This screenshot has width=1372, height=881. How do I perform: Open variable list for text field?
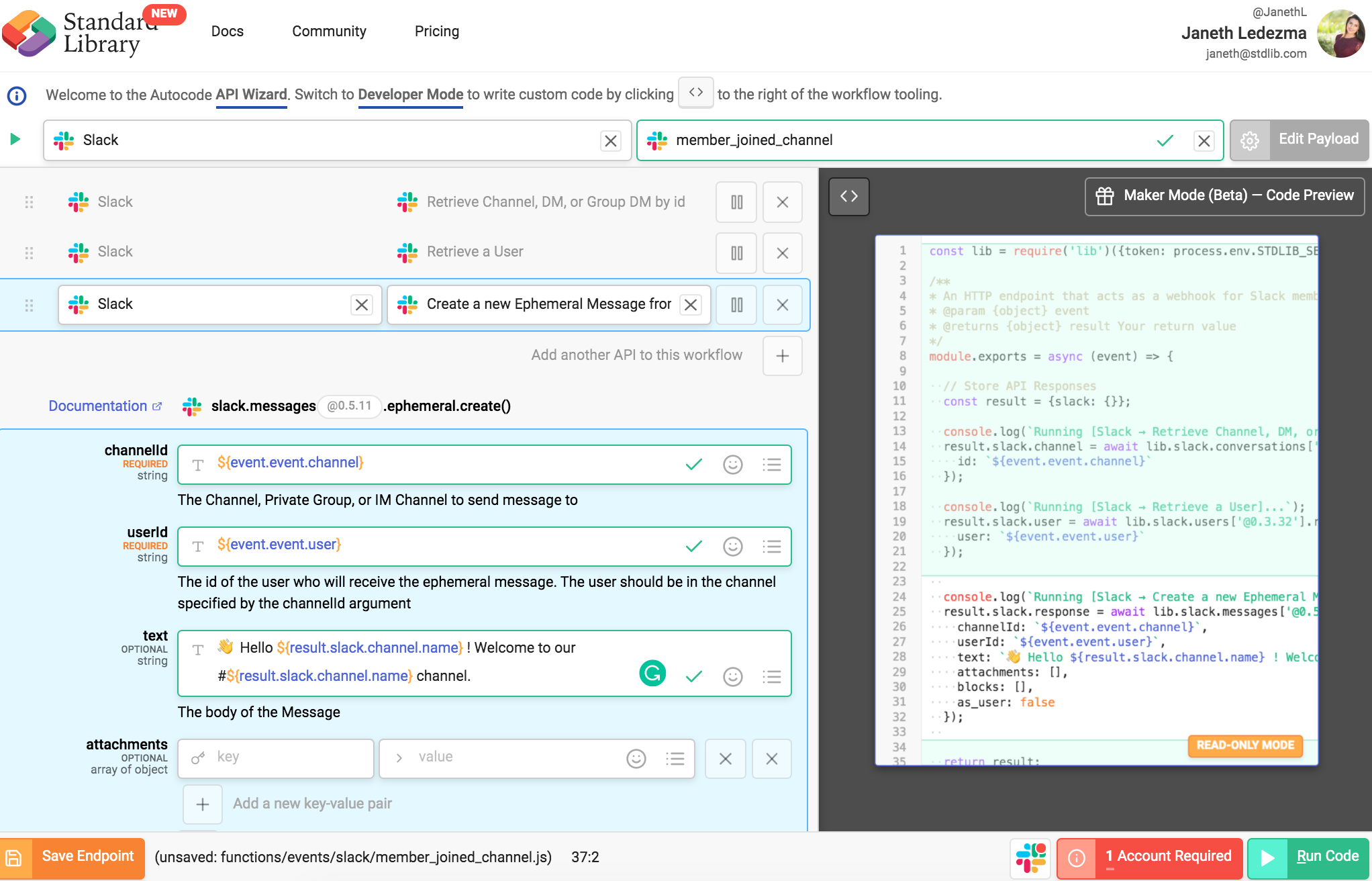tap(771, 677)
